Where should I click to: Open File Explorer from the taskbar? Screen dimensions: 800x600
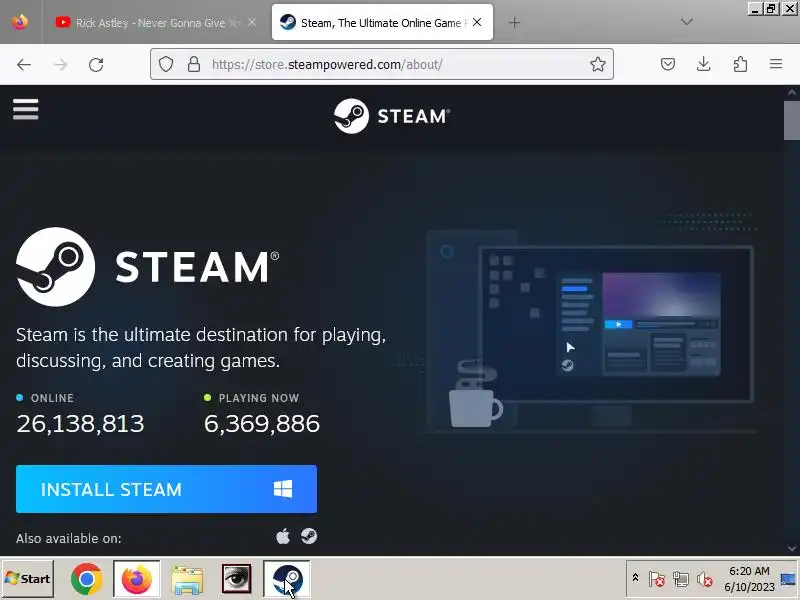(x=187, y=579)
